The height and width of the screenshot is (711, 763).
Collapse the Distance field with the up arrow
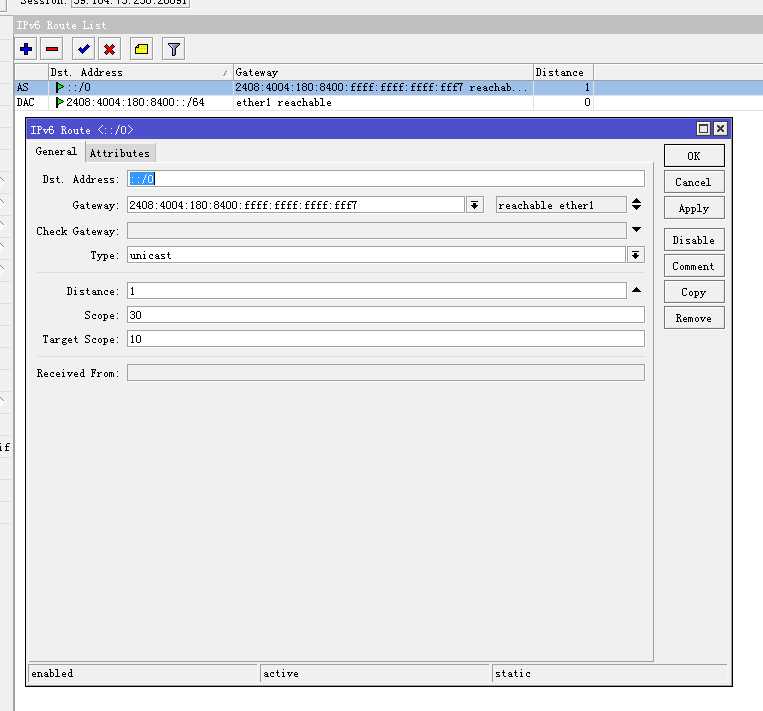tap(636, 290)
